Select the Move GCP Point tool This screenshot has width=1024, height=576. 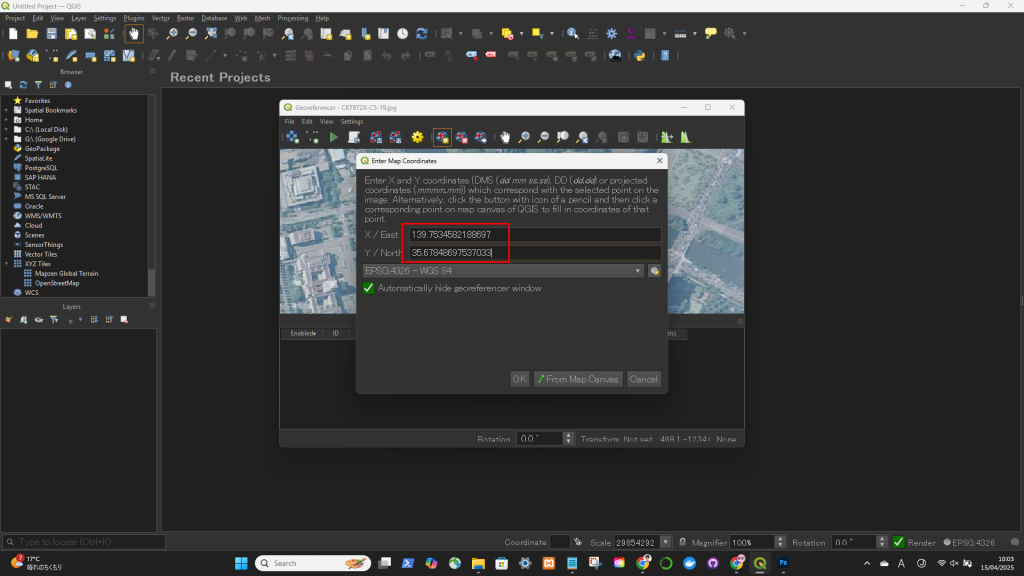(x=481, y=137)
